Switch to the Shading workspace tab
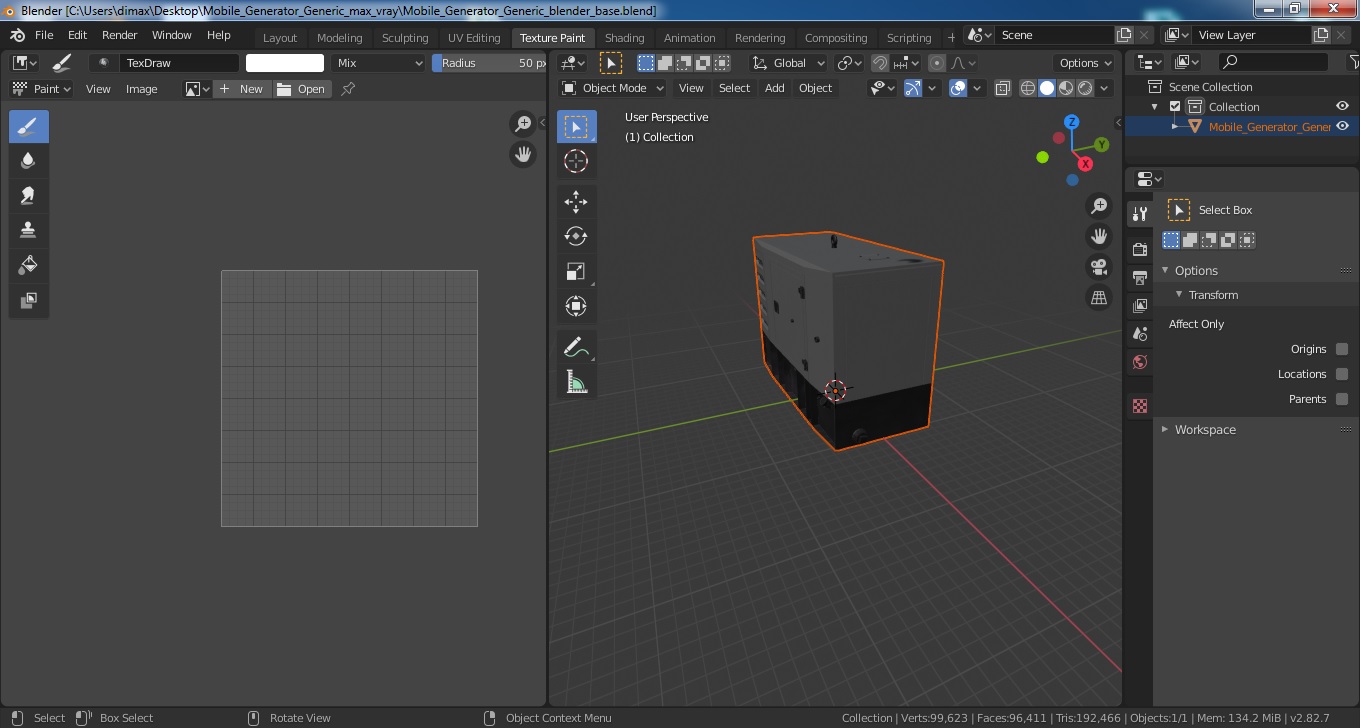Screen dimensions: 1360x728 coord(624,38)
